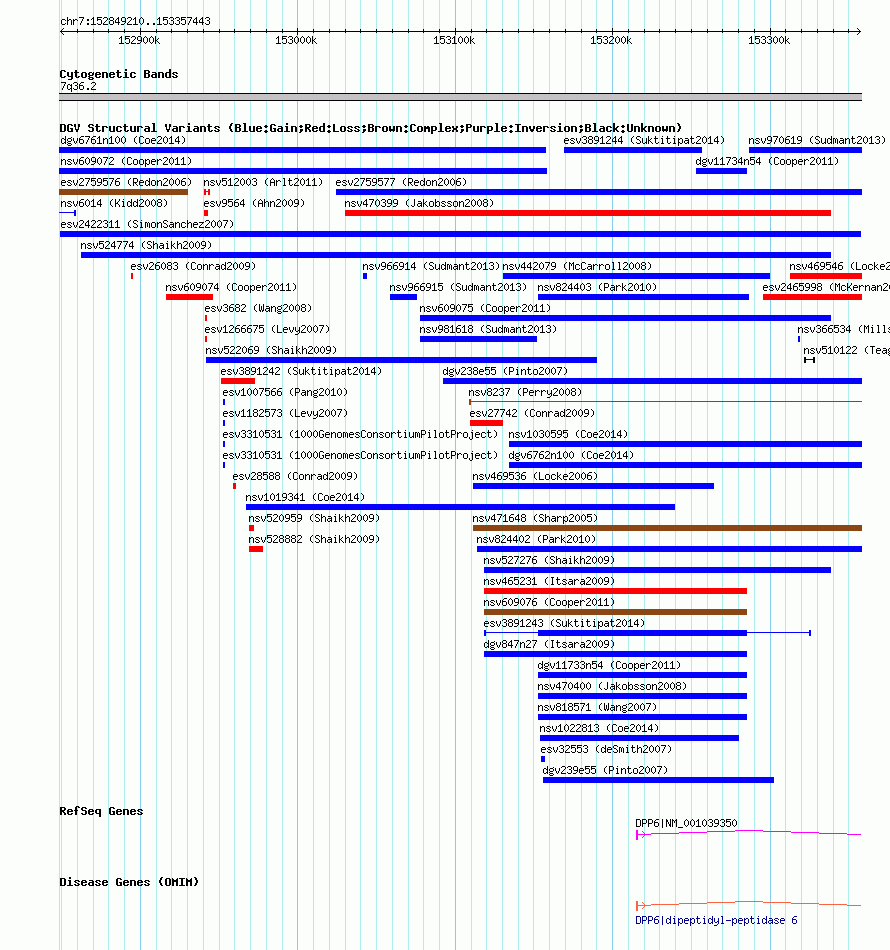The height and width of the screenshot is (950, 890).
Task: Open the esv1182573 (Levy2007) label
Action: (x=285, y=413)
